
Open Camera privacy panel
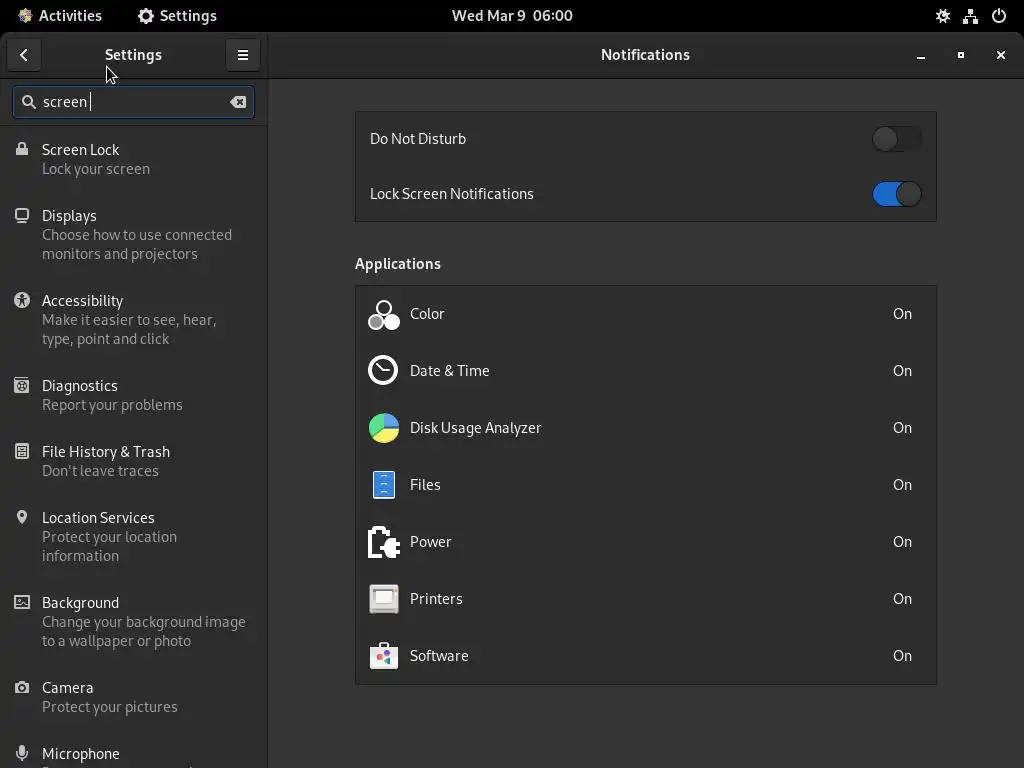[133, 697]
